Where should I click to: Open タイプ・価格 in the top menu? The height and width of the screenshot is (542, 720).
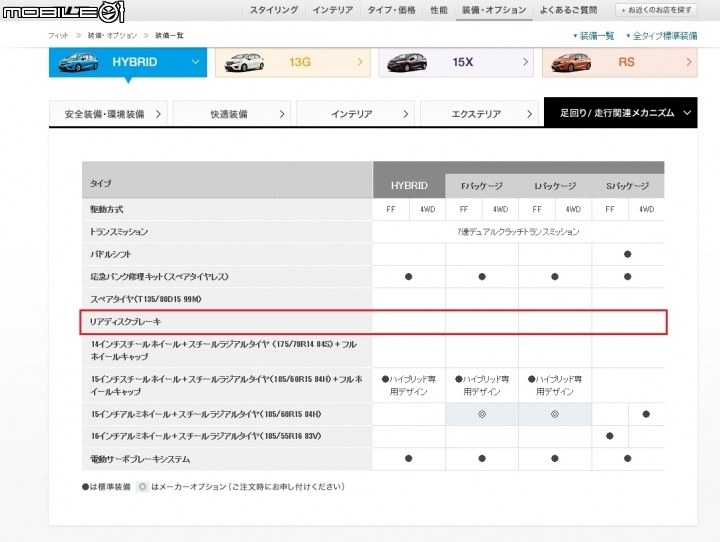point(391,10)
